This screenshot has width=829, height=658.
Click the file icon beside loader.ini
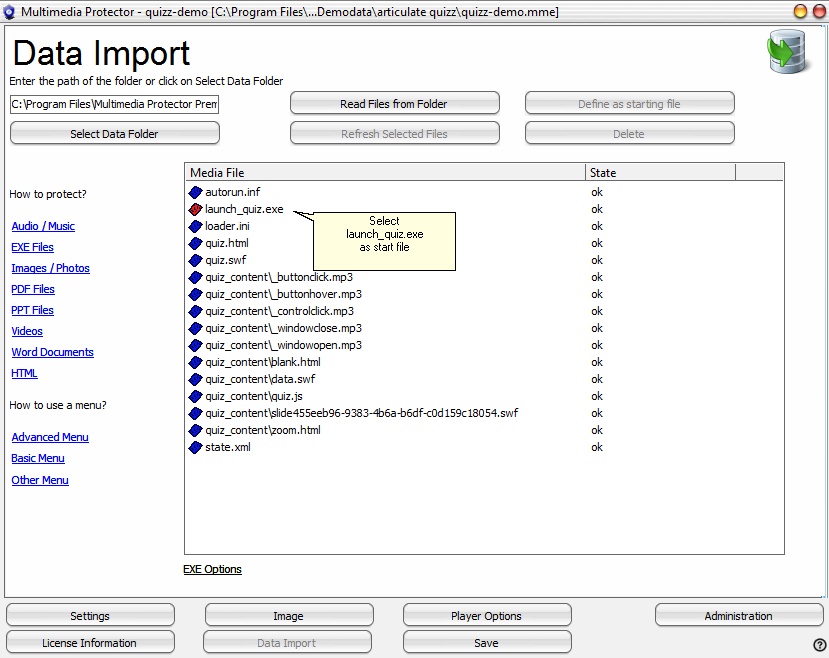click(x=196, y=226)
